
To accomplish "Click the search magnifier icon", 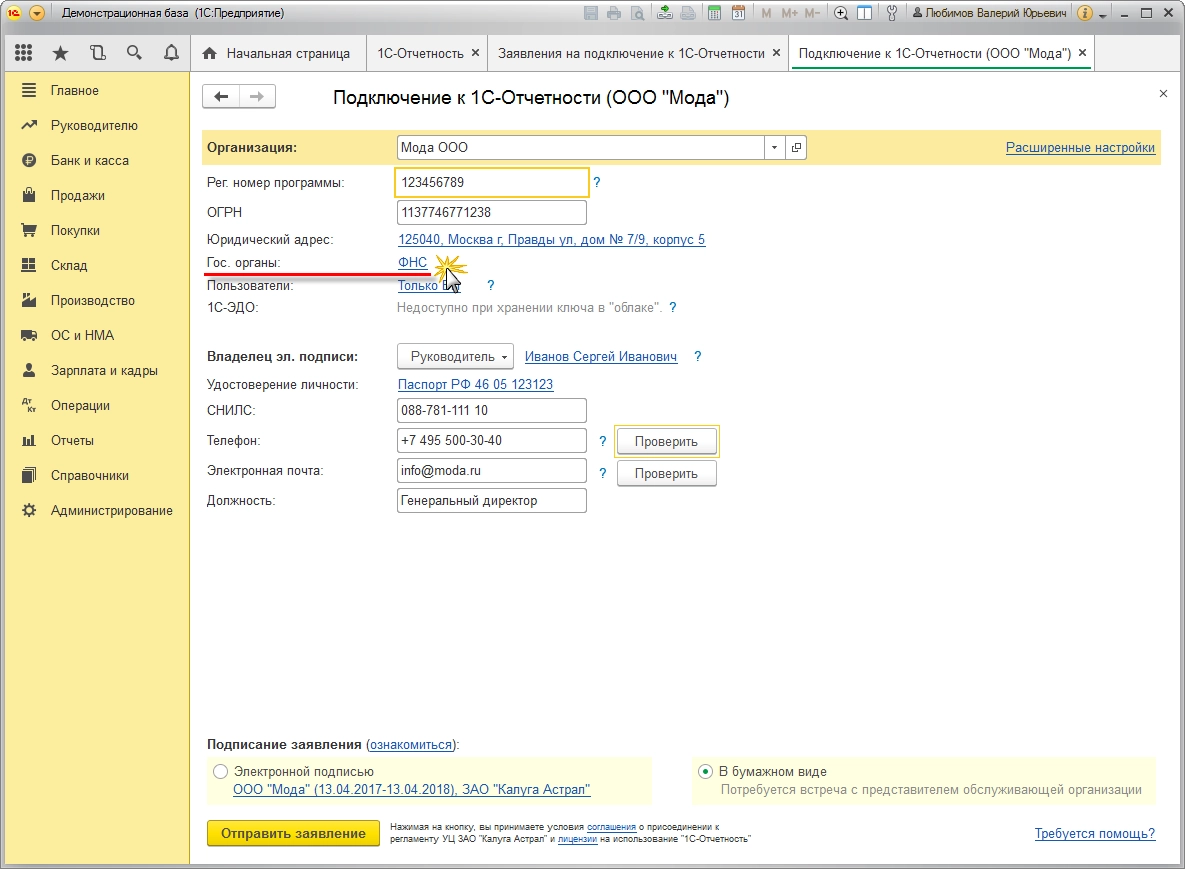I will (x=134, y=53).
